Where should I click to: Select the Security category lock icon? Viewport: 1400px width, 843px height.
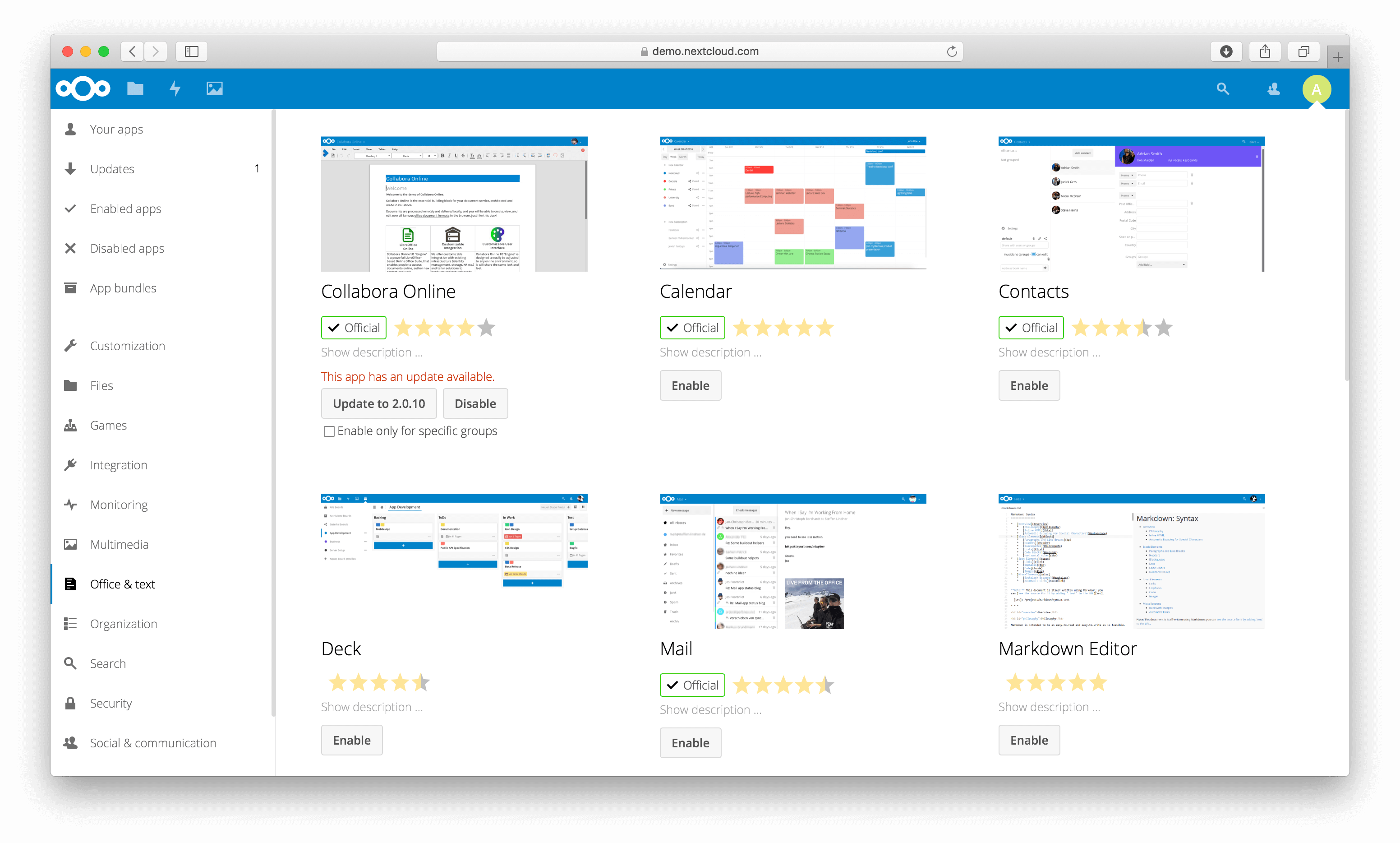[70, 703]
